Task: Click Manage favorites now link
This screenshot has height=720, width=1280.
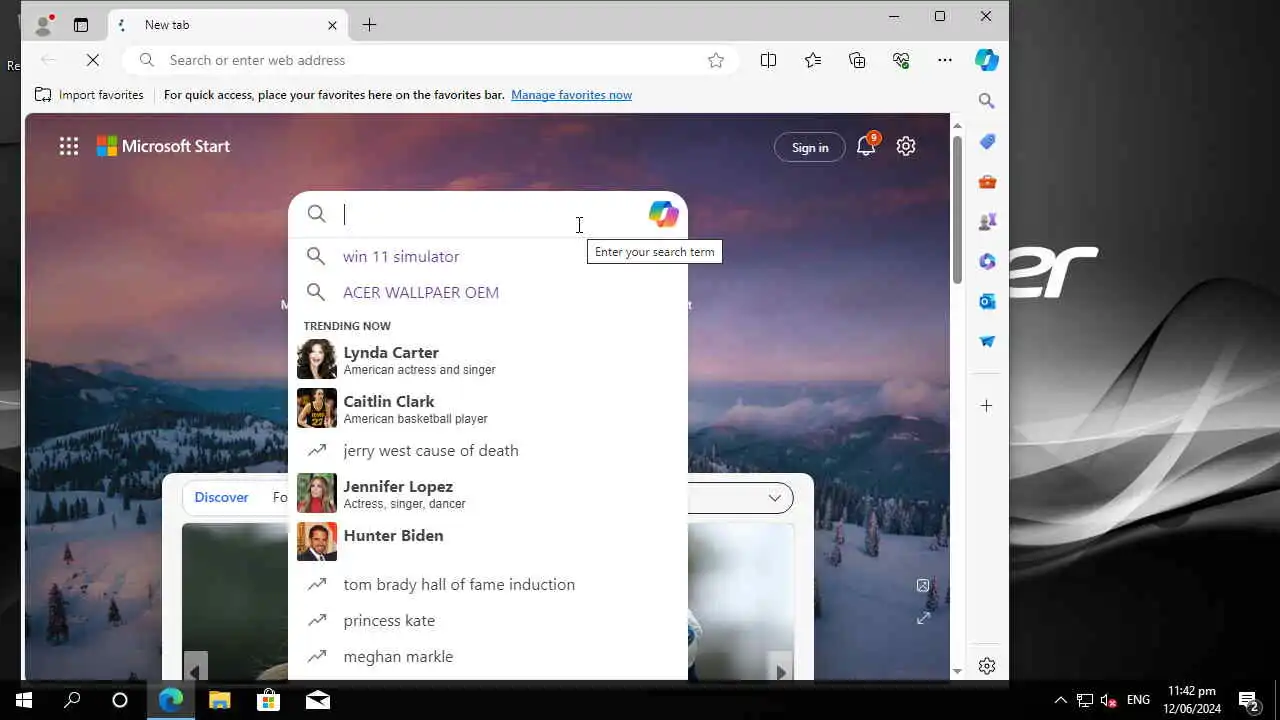Action: coord(571,95)
